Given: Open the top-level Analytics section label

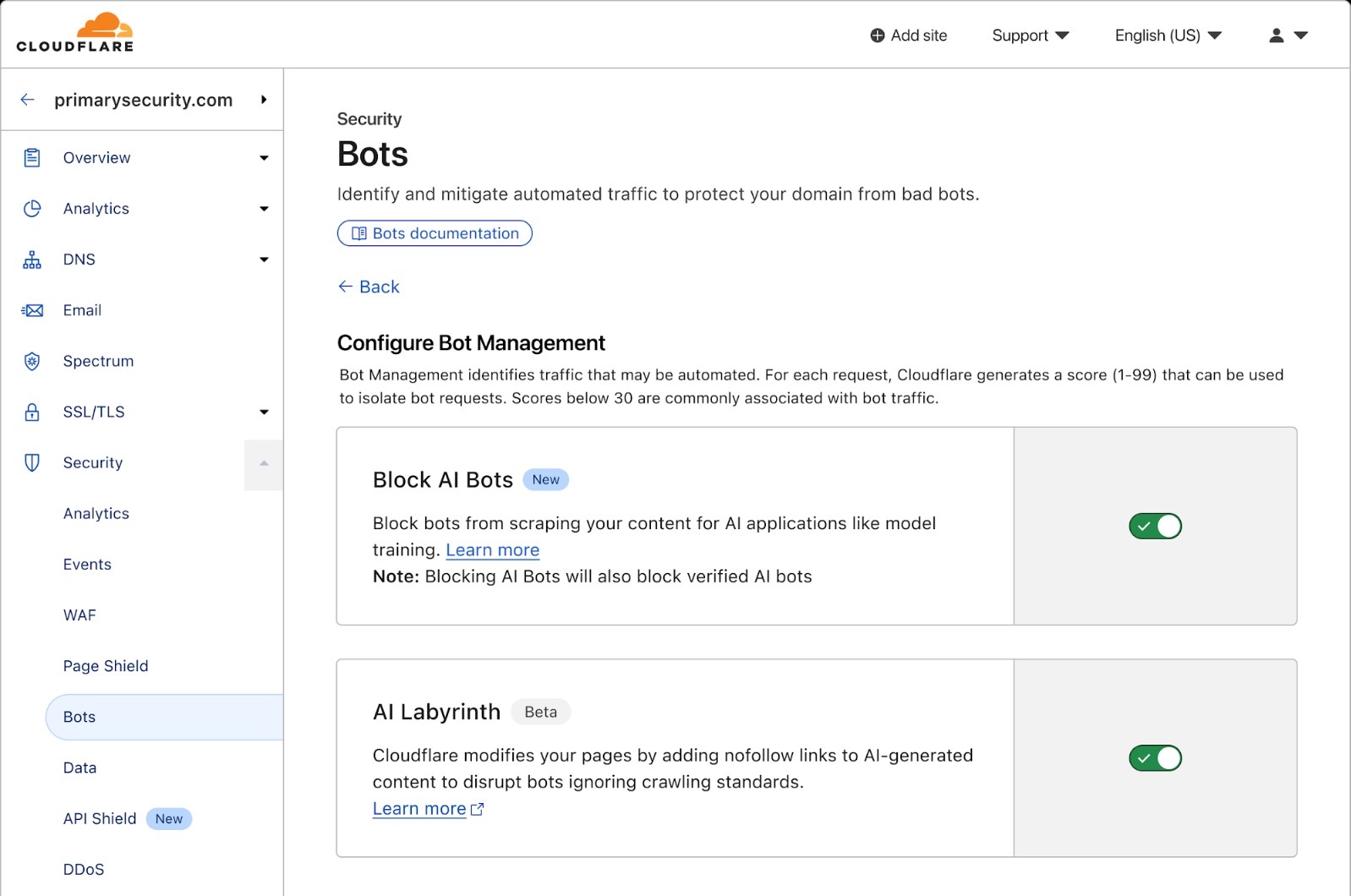Looking at the screenshot, I should pos(96,209).
